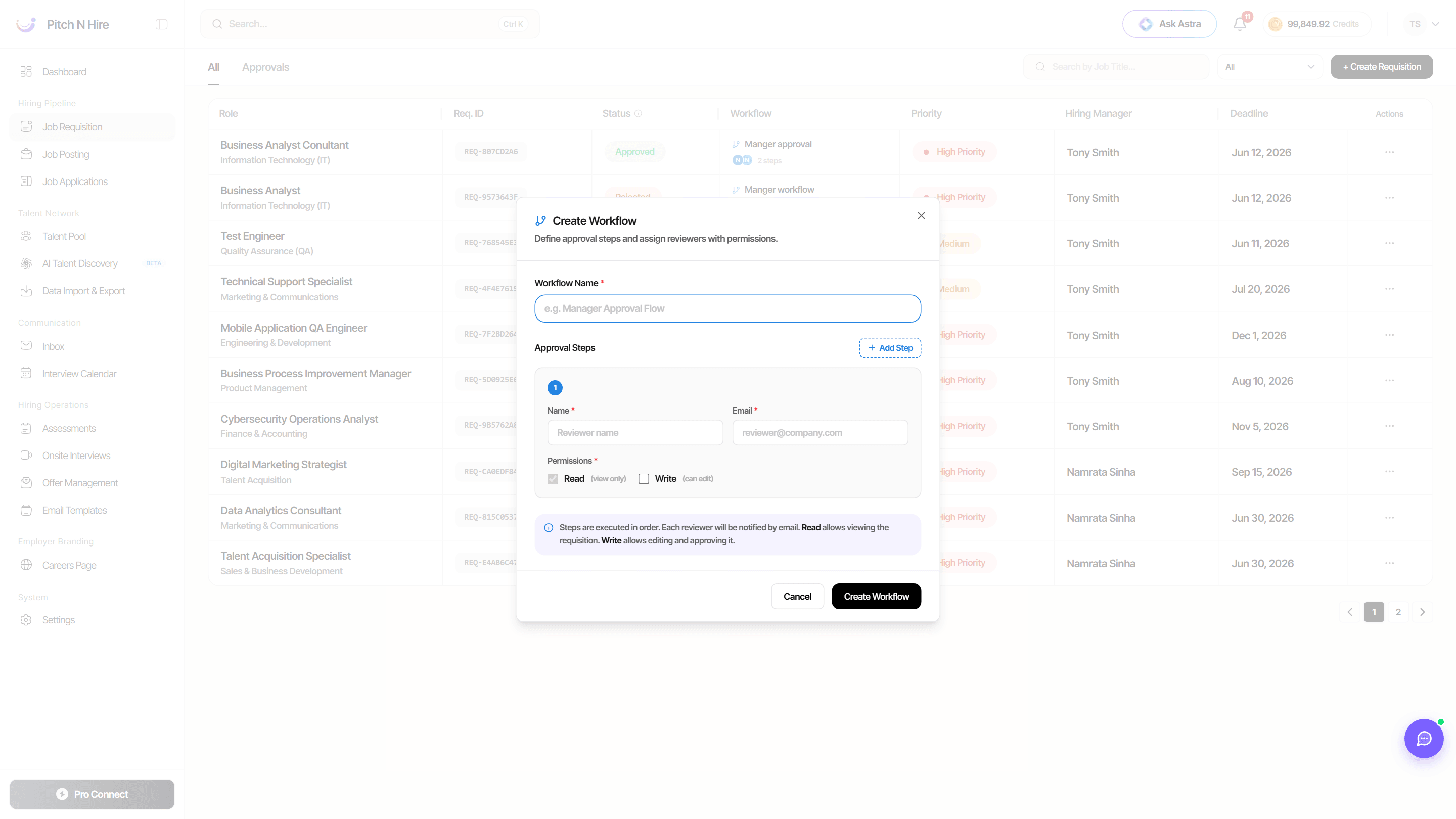Click the Inbox envelope icon

[26, 346]
